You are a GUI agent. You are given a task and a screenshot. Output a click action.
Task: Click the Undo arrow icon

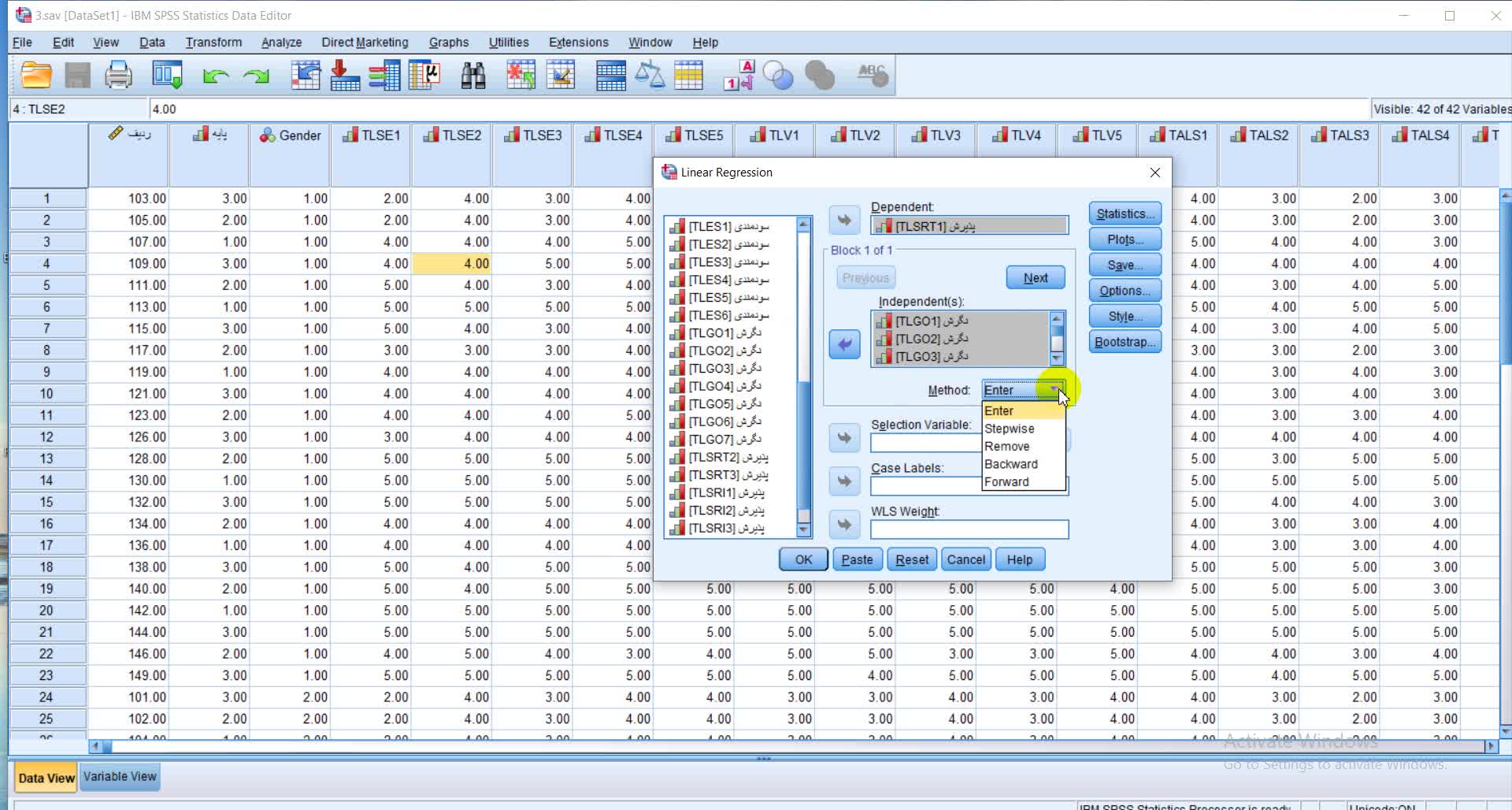pyautogui.click(x=215, y=76)
